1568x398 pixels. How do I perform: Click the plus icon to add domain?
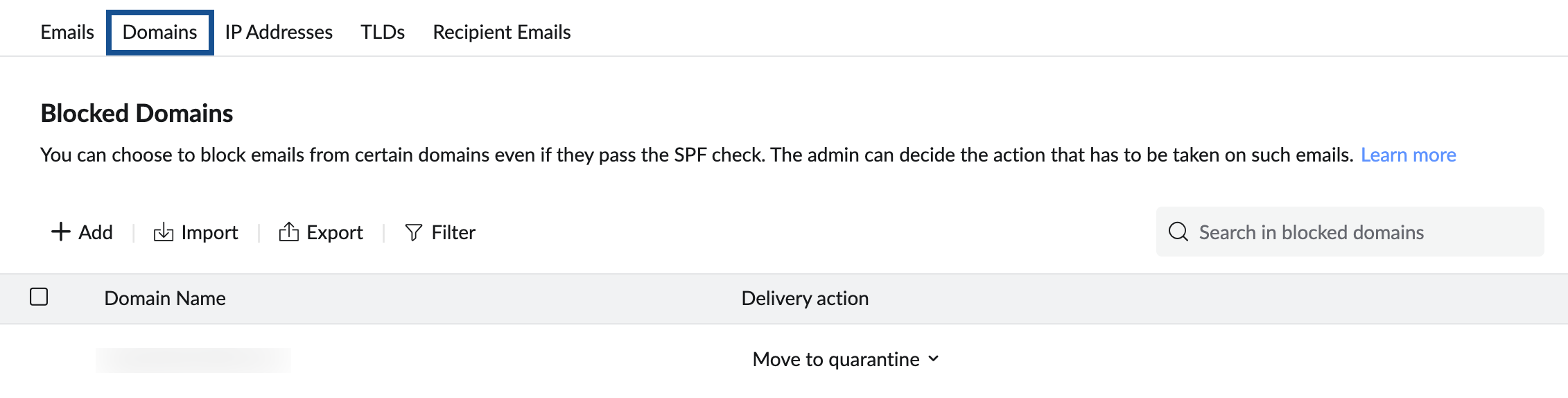61,232
